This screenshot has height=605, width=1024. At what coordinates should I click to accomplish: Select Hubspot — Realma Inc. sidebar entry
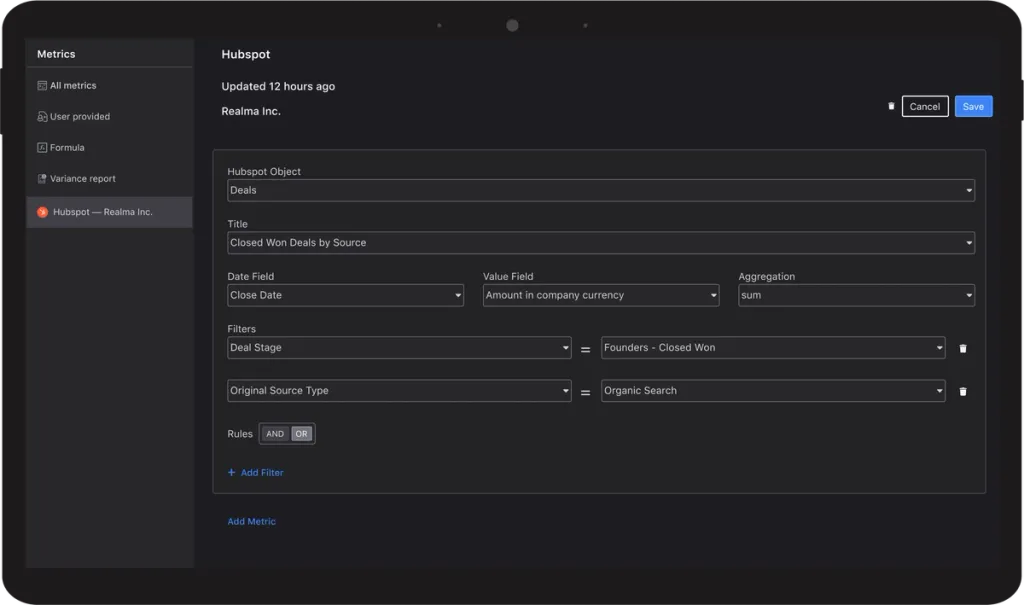click(110, 212)
